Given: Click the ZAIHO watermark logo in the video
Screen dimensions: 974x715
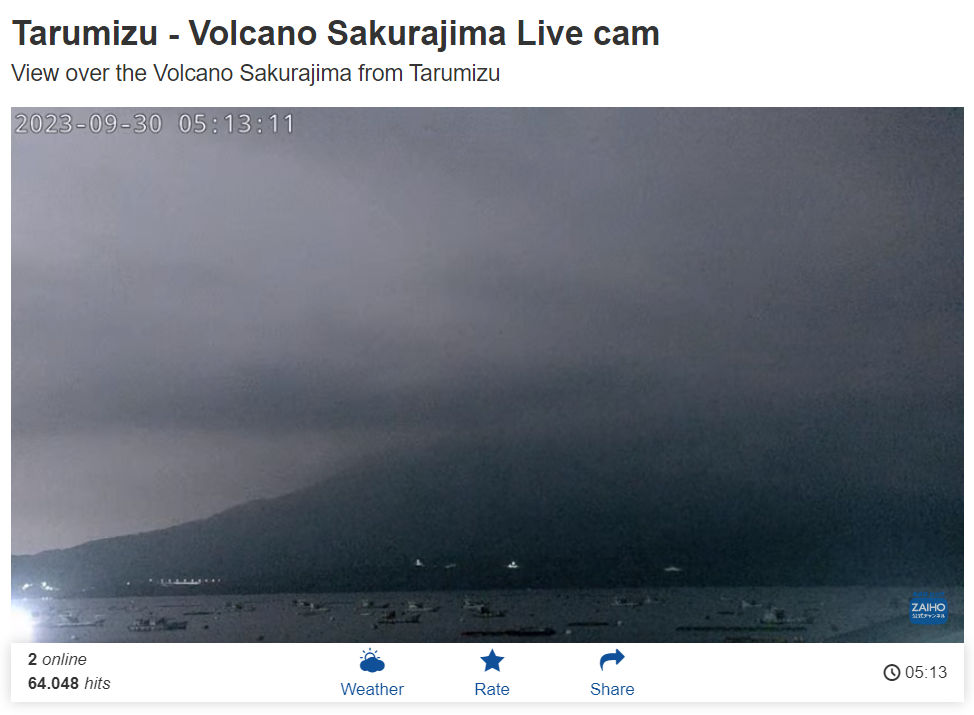Looking at the screenshot, I should pos(928,609).
